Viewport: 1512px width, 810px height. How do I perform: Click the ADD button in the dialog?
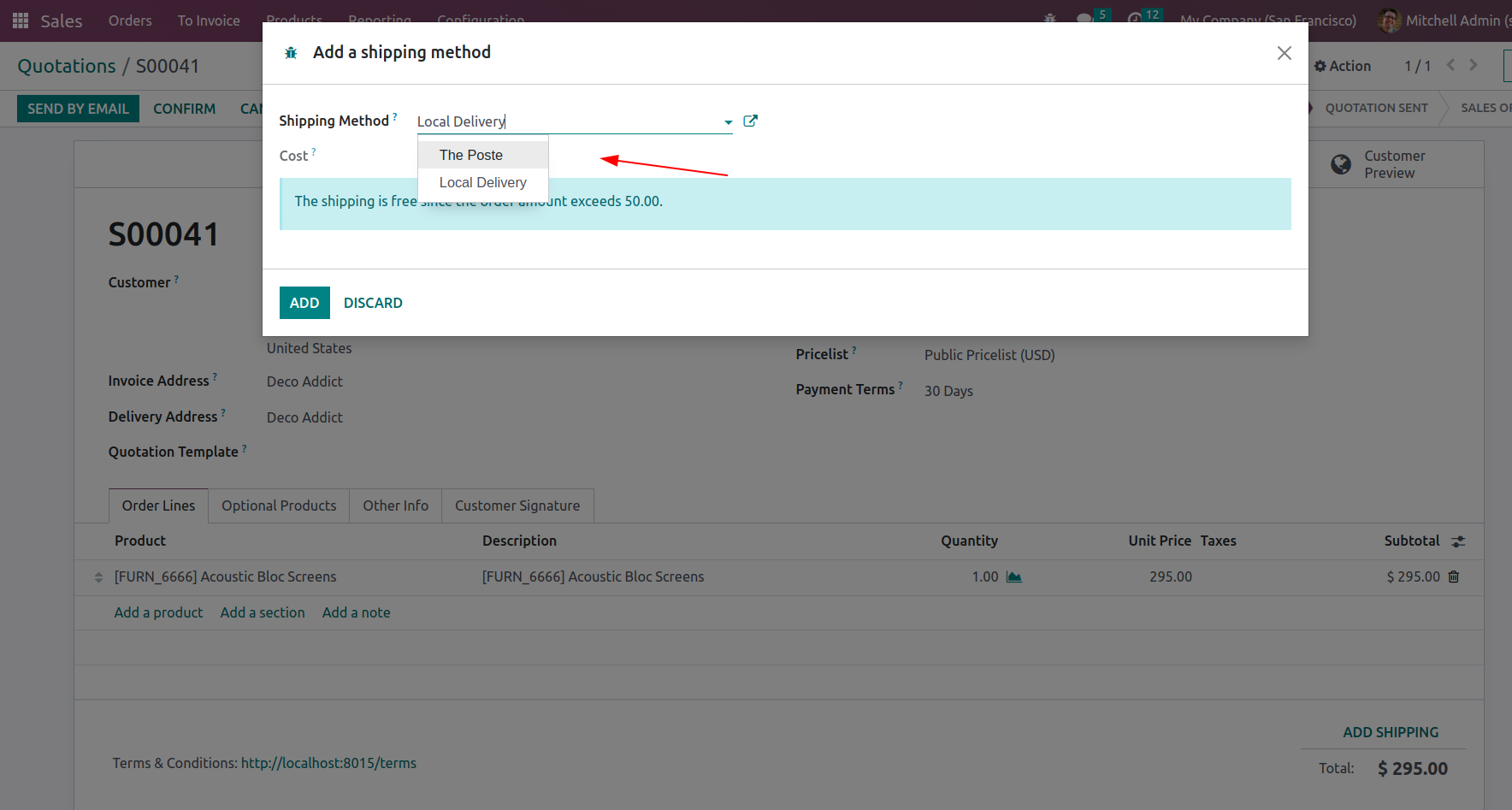point(304,303)
